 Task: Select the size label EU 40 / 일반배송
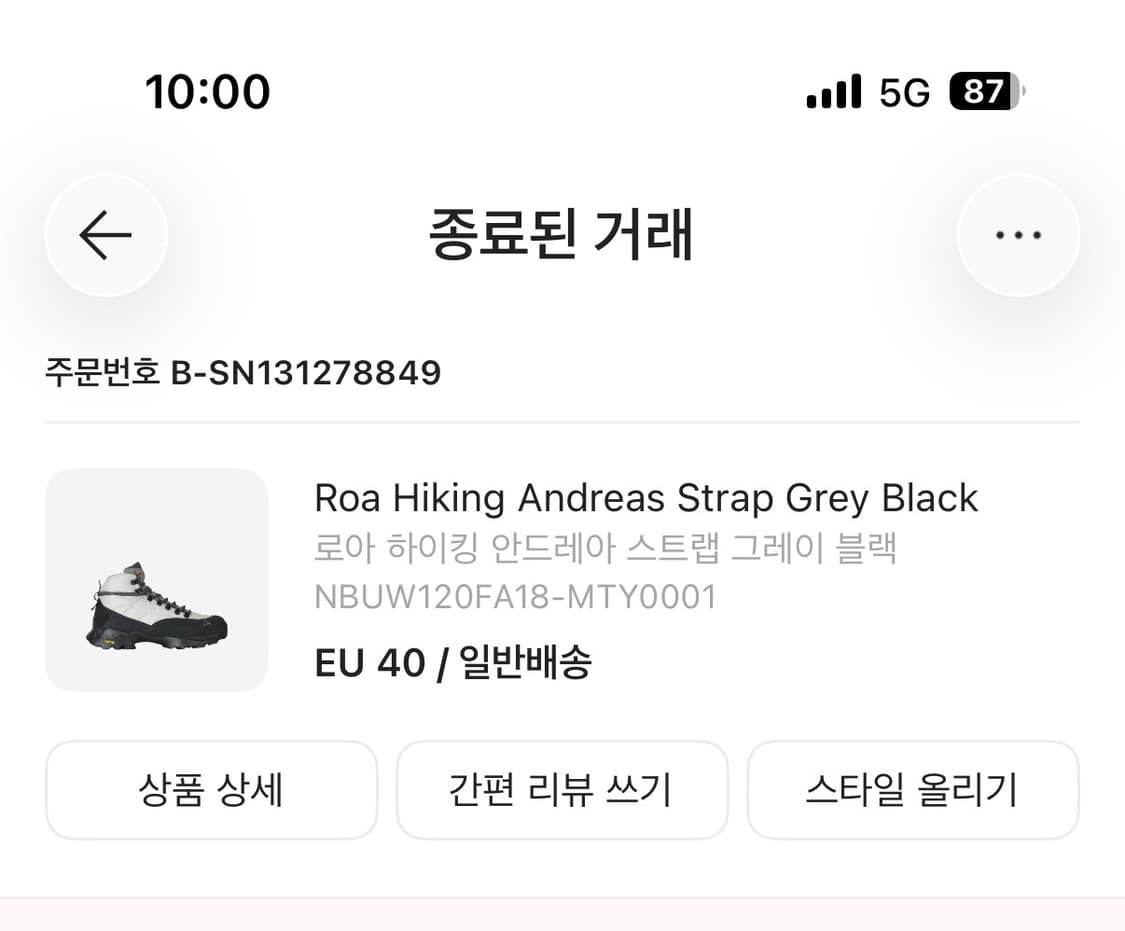pos(453,661)
